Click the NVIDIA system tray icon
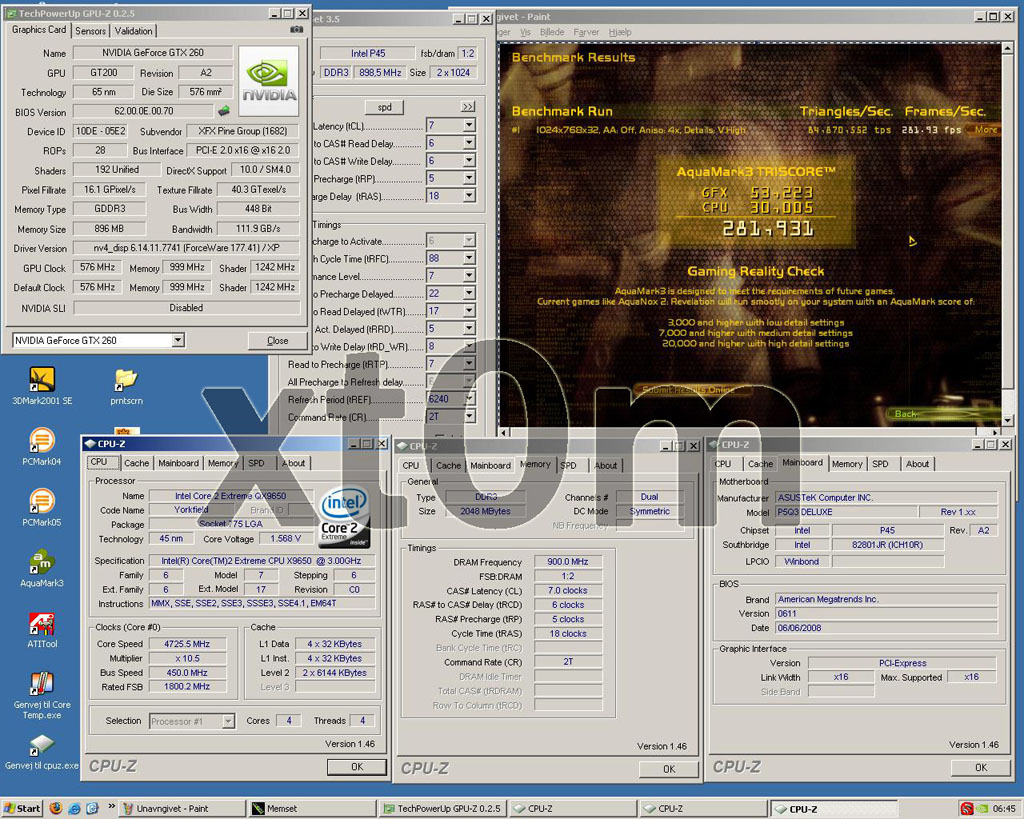Image resolution: width=1024 pixels, height=819 pixels. tap(981, 809)
